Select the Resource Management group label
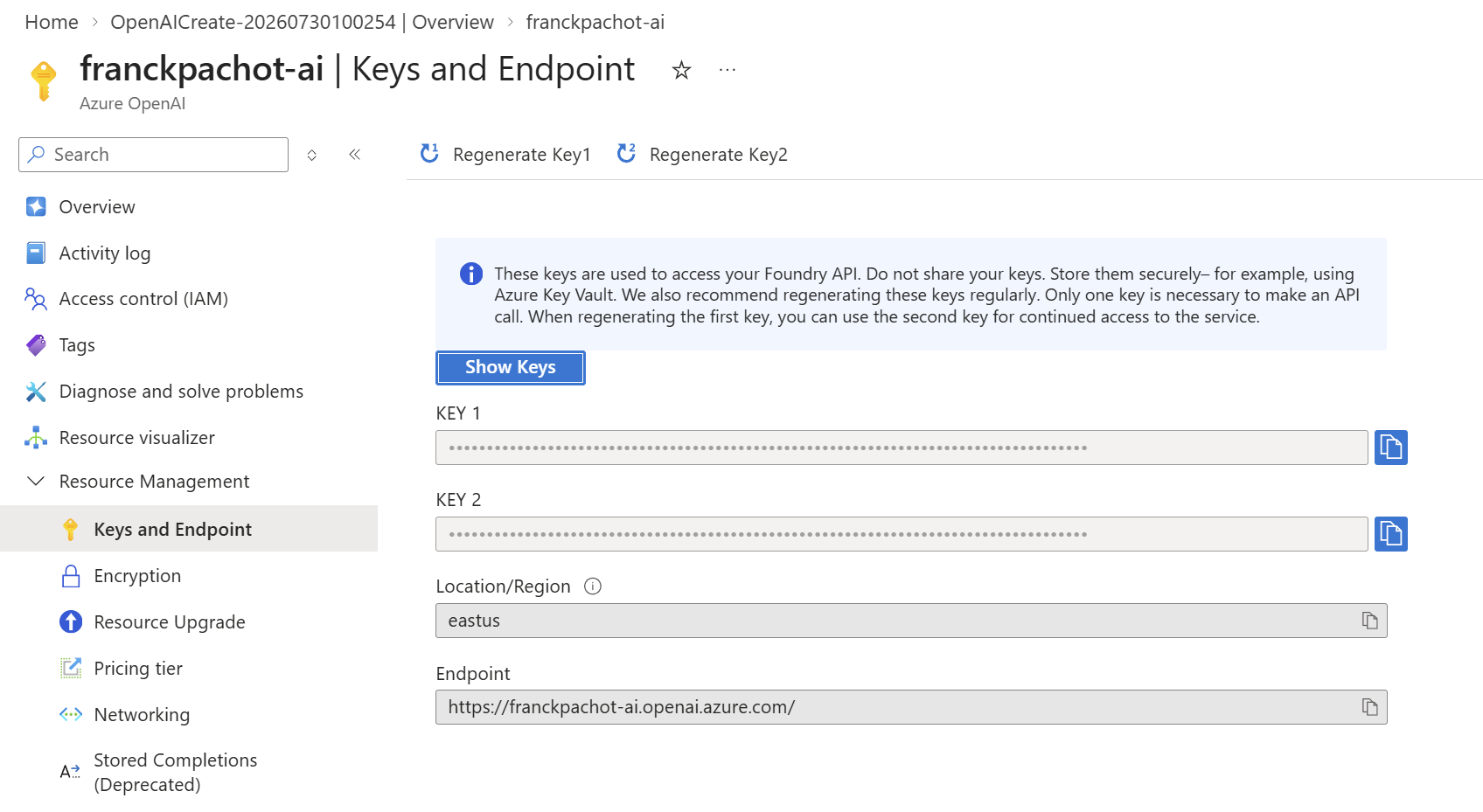Viewport: 1483px width, 812px height. point(154,482)
